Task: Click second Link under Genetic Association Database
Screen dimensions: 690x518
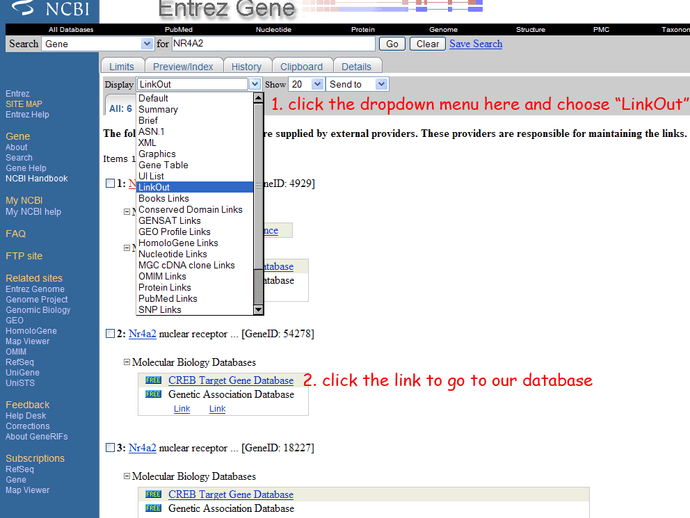Action: (x=217, y=408)
